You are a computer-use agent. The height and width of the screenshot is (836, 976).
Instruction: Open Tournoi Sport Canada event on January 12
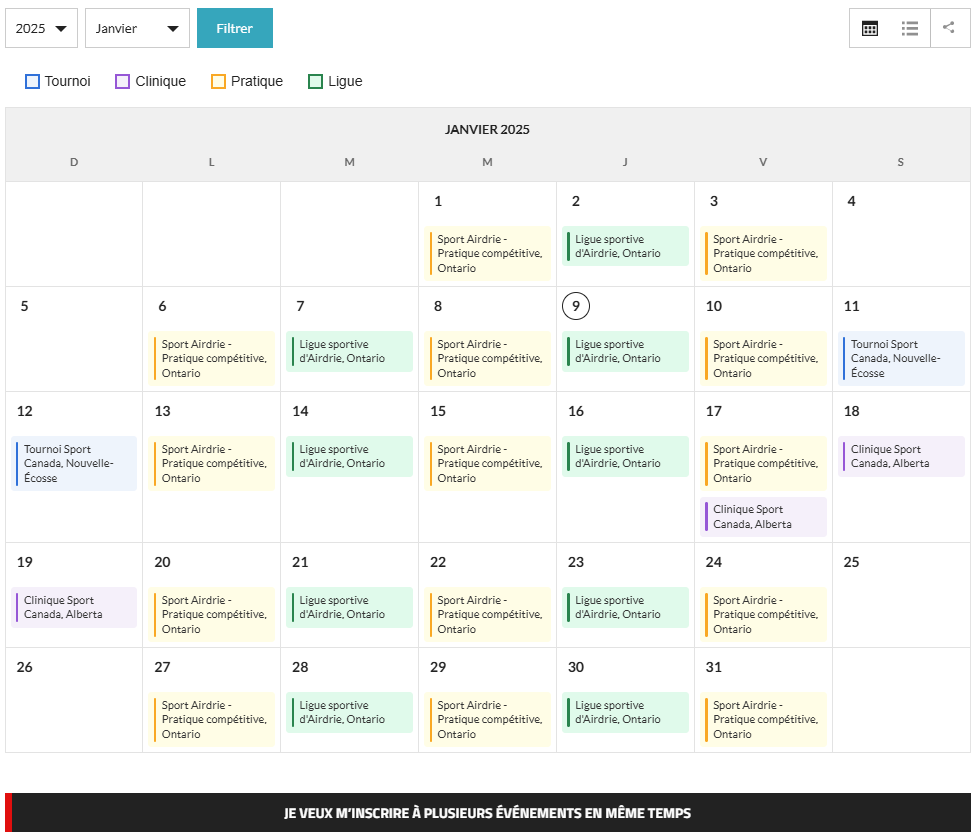pyautogui.click(x=75, y=464)
